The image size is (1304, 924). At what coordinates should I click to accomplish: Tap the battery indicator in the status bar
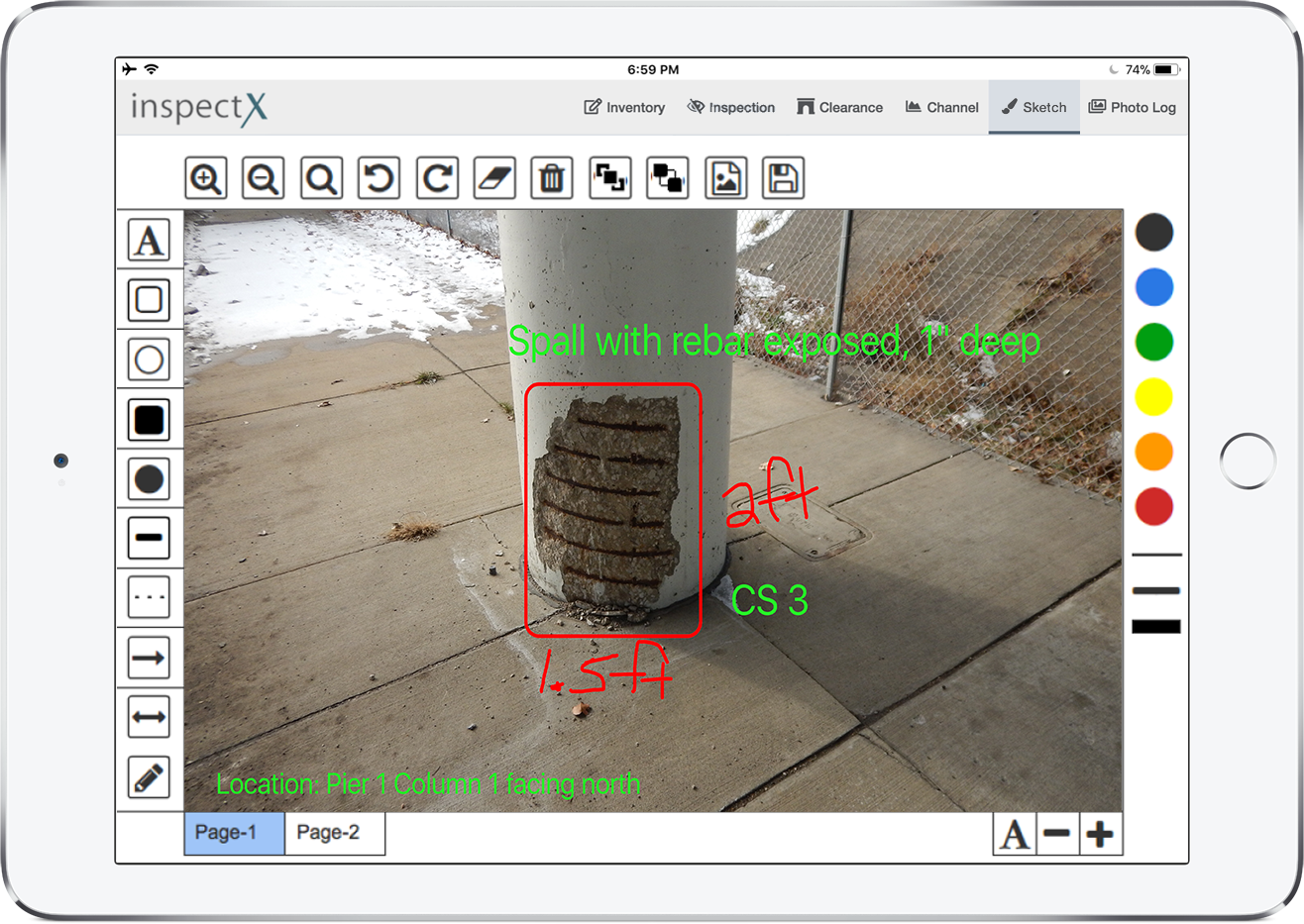tap(1166, 69)
